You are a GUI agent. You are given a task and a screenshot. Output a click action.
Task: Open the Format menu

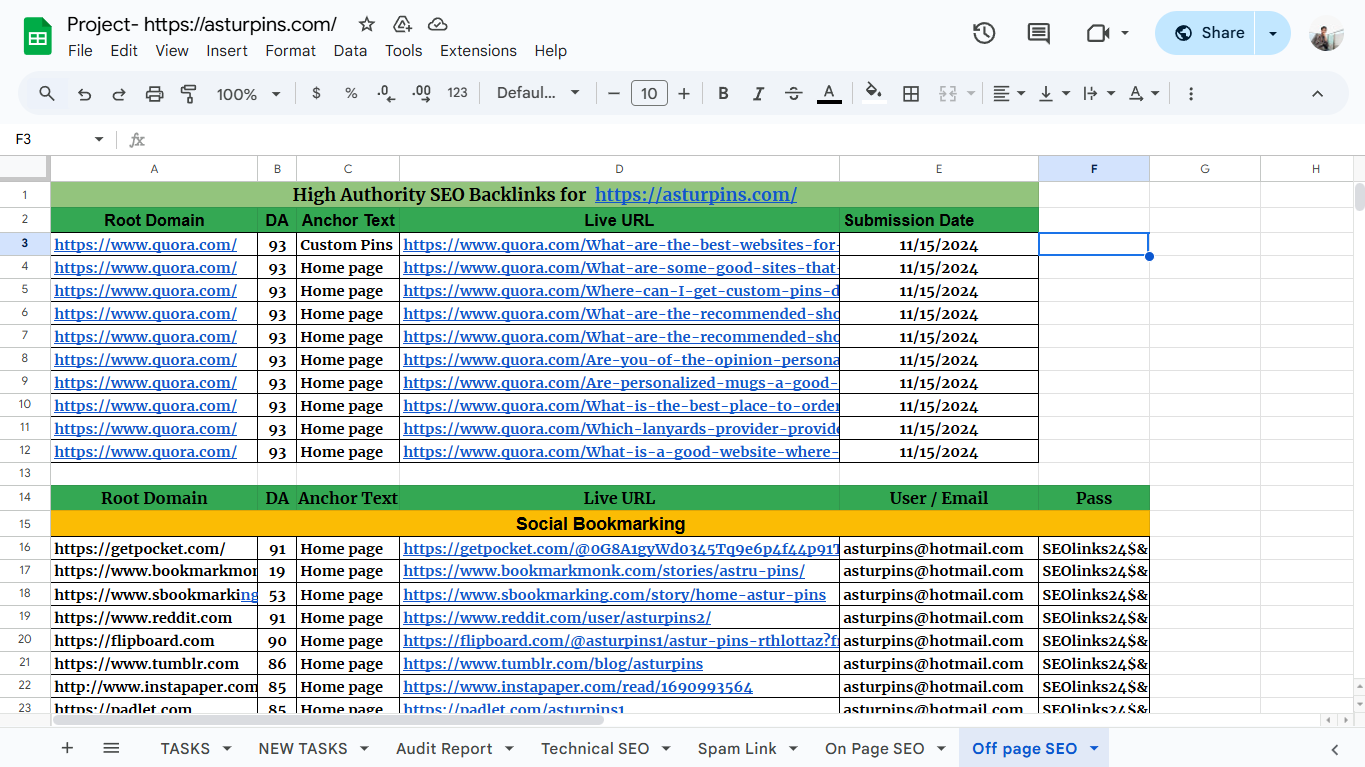click(290, 50)
